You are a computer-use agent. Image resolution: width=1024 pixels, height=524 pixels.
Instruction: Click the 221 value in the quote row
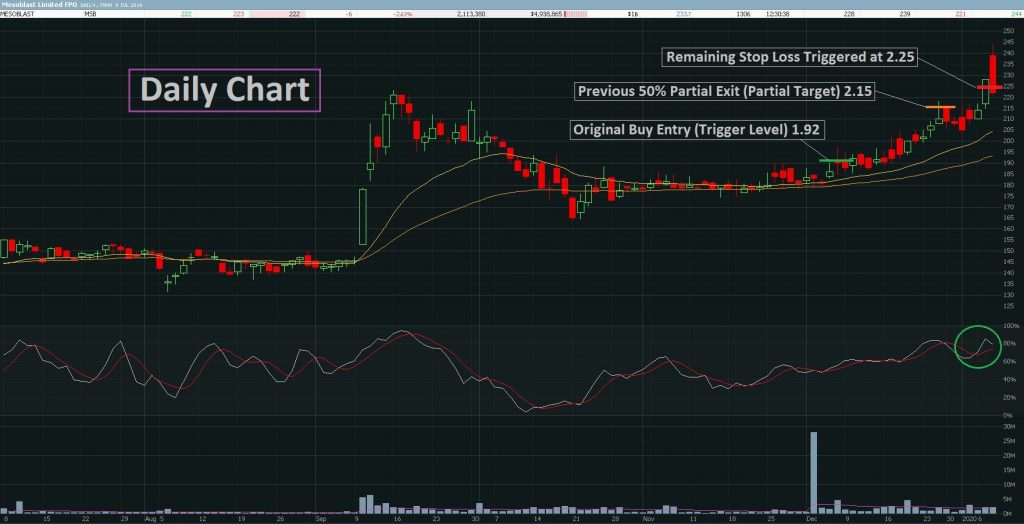pyautogui.click(x=959, y=13)
